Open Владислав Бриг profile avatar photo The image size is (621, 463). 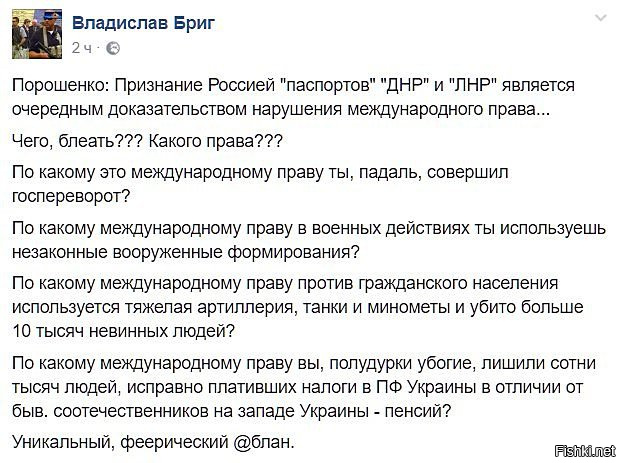click(x=37, y=34)
